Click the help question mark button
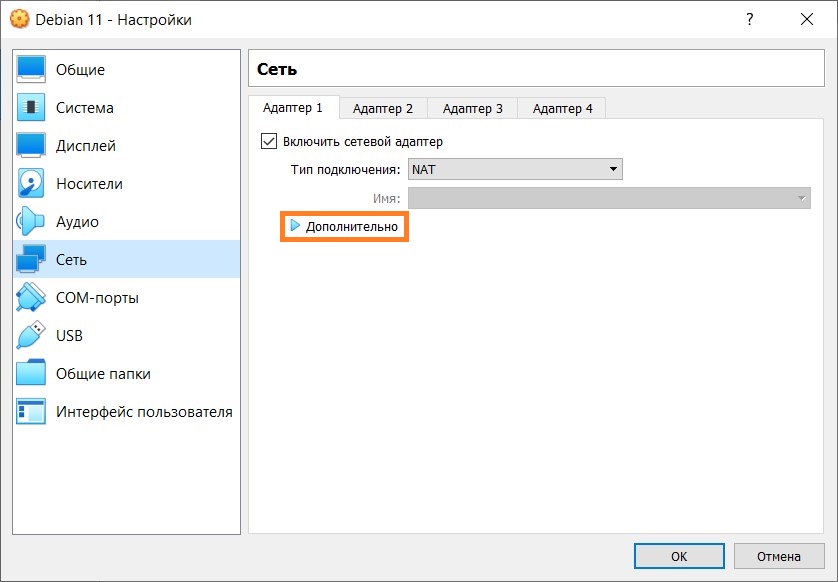Viewport: 838px width, 582px height. point(749,19)
